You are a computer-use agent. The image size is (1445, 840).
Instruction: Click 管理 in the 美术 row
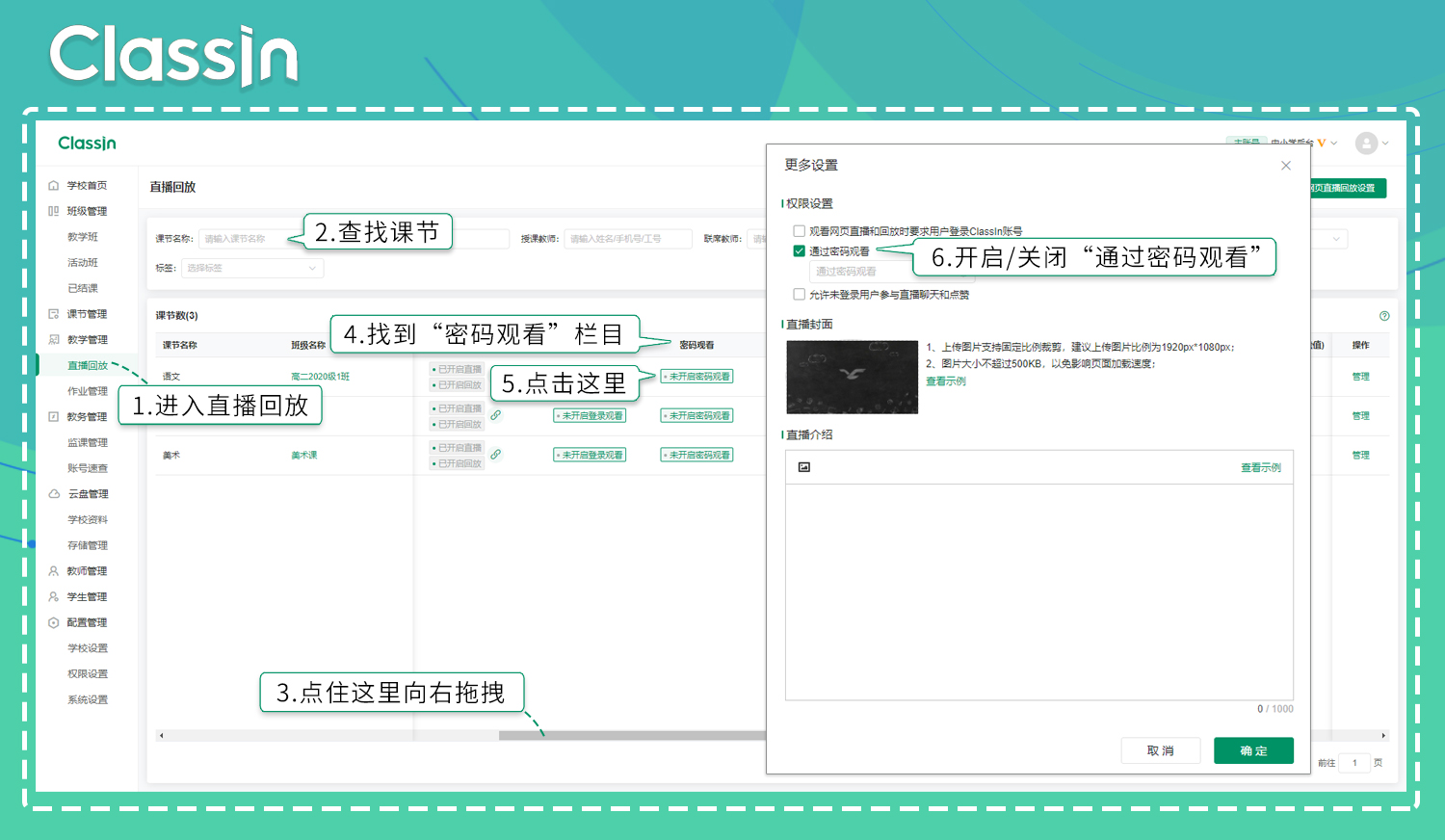click(x=1360, y=455)
